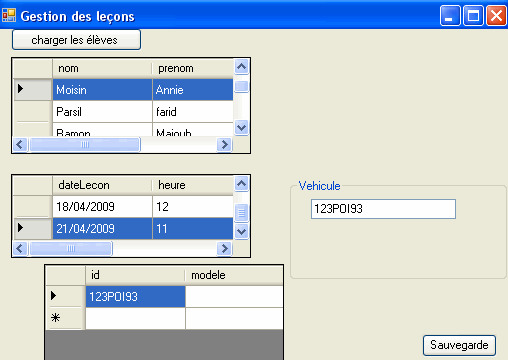Click into the Vehicule text field
This screenshot has height=360, width=508.
coord(383,209)
